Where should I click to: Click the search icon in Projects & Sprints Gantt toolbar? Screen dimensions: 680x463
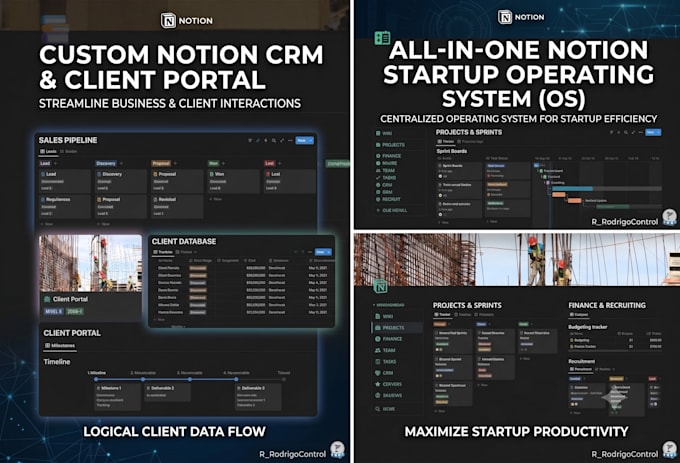coord(626,132)
